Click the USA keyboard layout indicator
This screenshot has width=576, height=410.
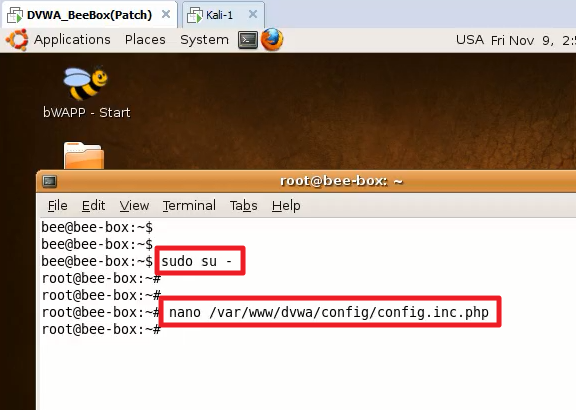point(470,40)
